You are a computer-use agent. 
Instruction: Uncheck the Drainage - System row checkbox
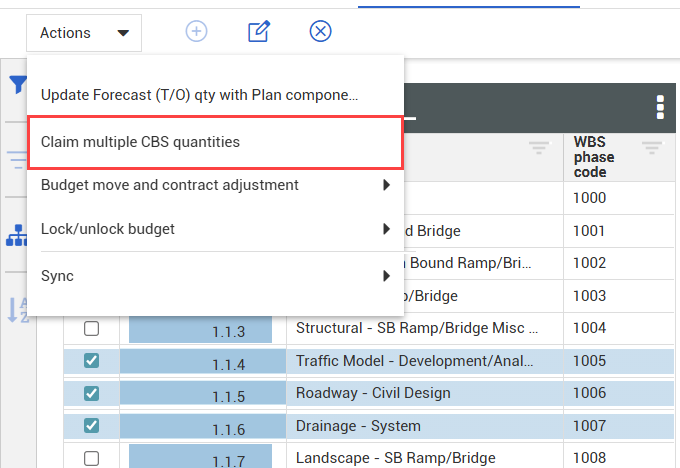(x=91, y=426)
